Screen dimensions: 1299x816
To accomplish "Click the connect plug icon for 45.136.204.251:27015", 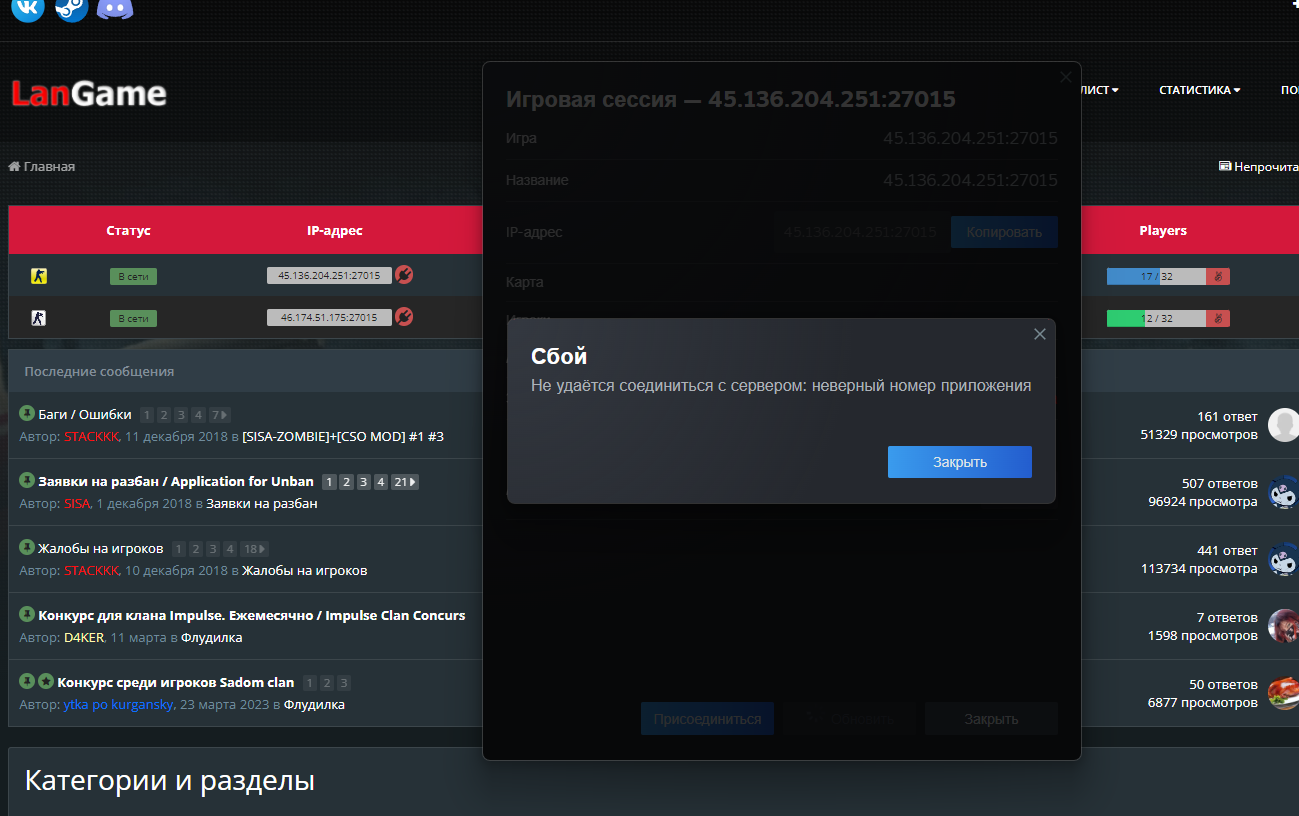I will tap(404, 275).
